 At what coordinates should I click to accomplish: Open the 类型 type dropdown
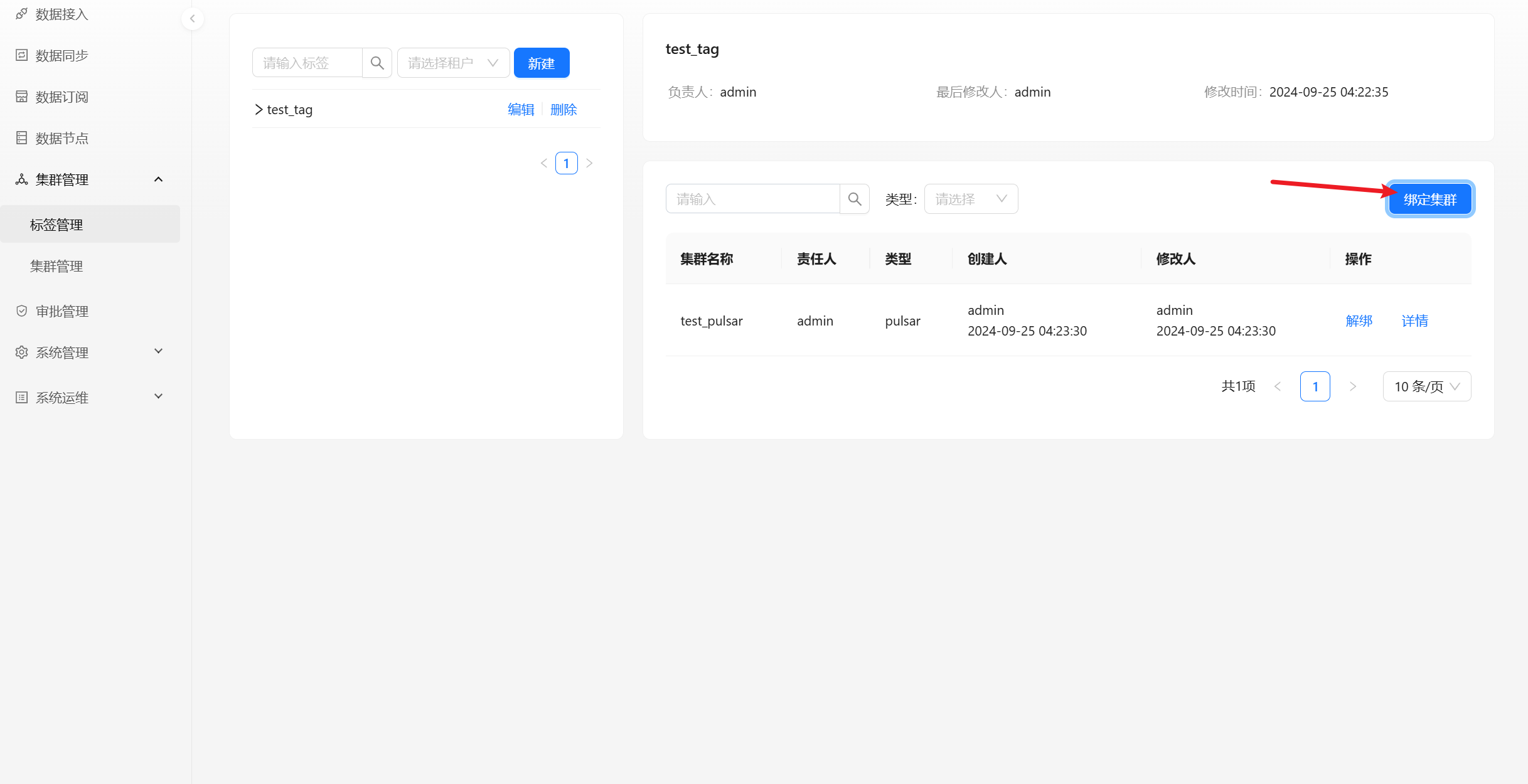(x=970, y=199)
